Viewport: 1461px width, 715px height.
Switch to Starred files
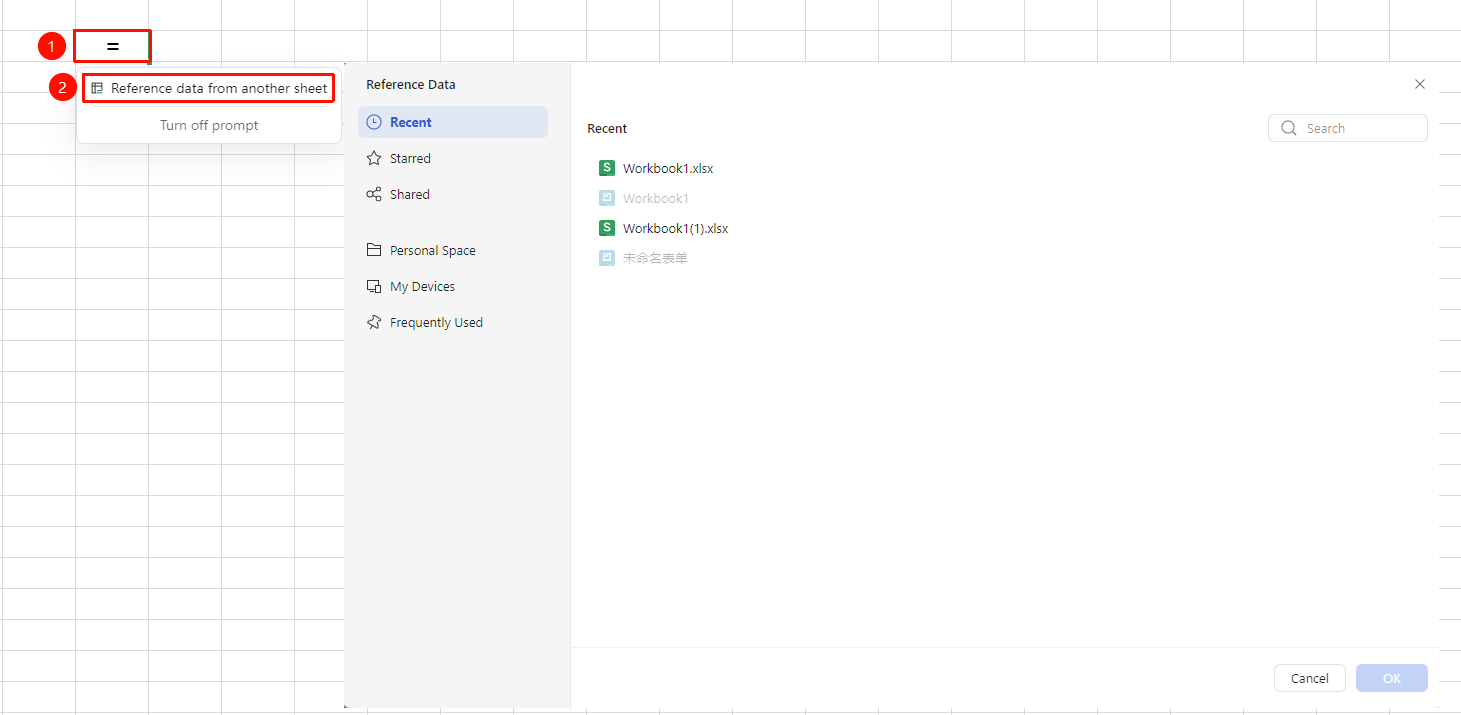(453, 158)
